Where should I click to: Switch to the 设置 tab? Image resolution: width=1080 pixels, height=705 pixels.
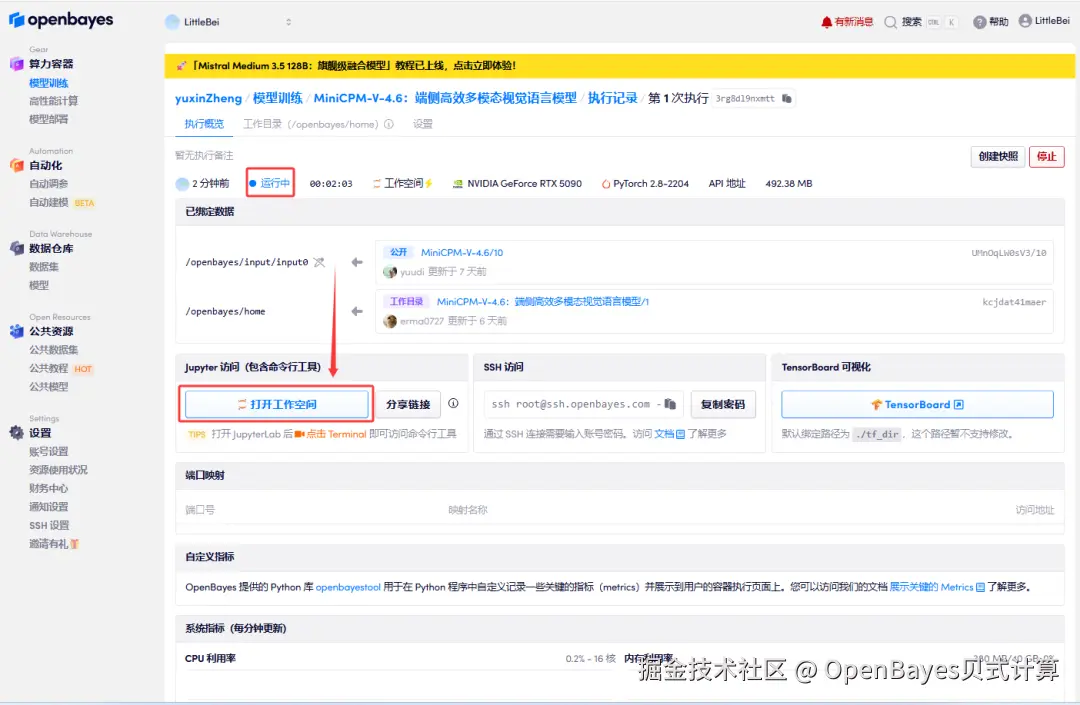(422, 124)
